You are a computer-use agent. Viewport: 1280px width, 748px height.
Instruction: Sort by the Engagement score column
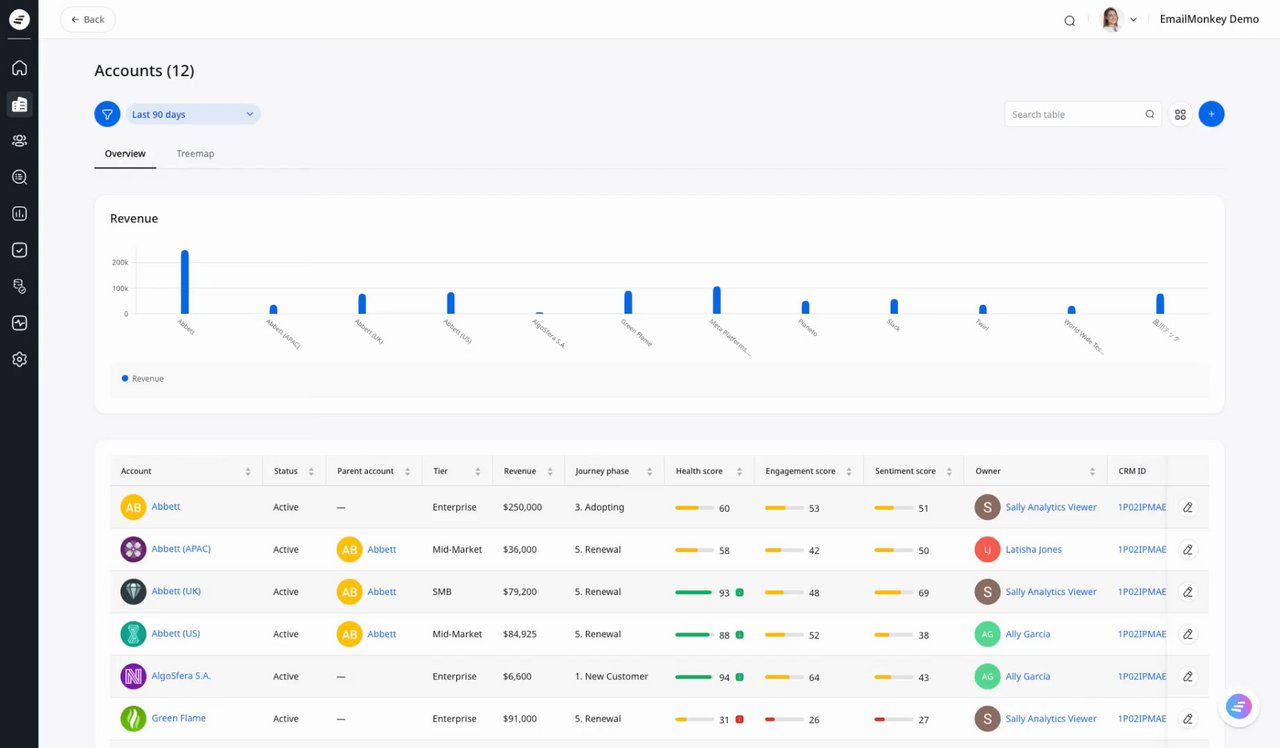[849, 471]
